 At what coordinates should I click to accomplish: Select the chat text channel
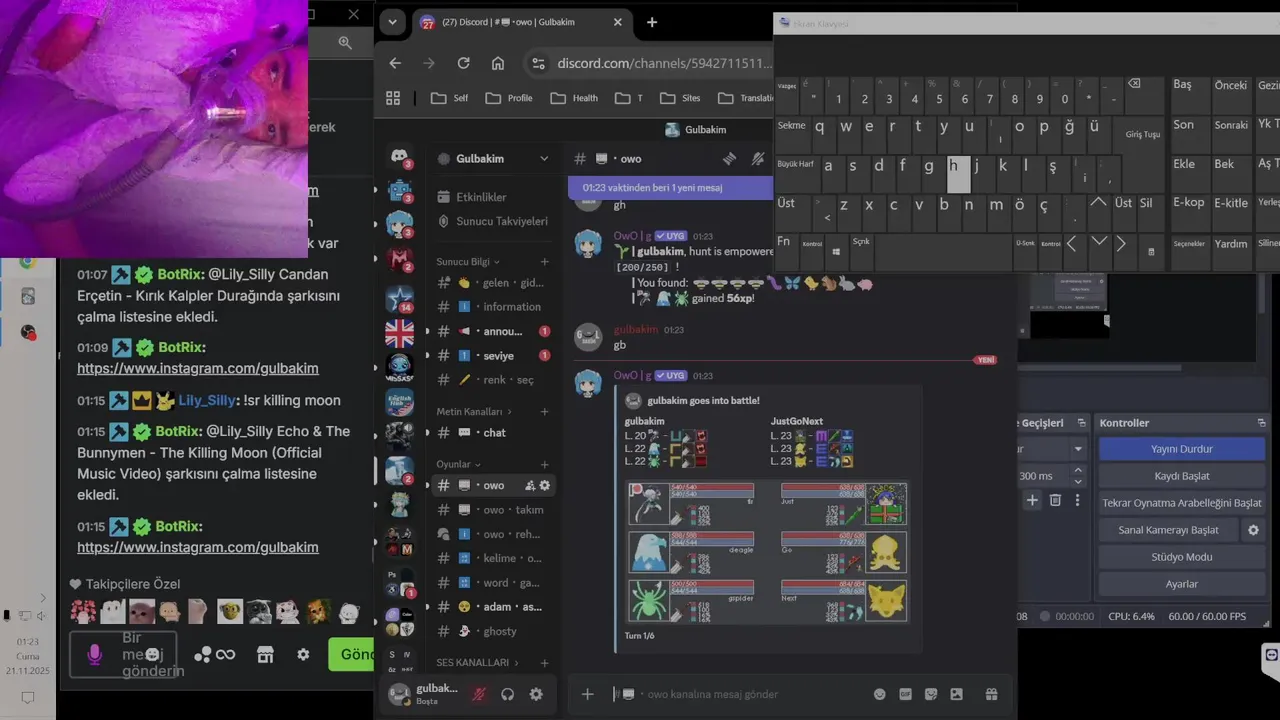(x=494, y=433)
